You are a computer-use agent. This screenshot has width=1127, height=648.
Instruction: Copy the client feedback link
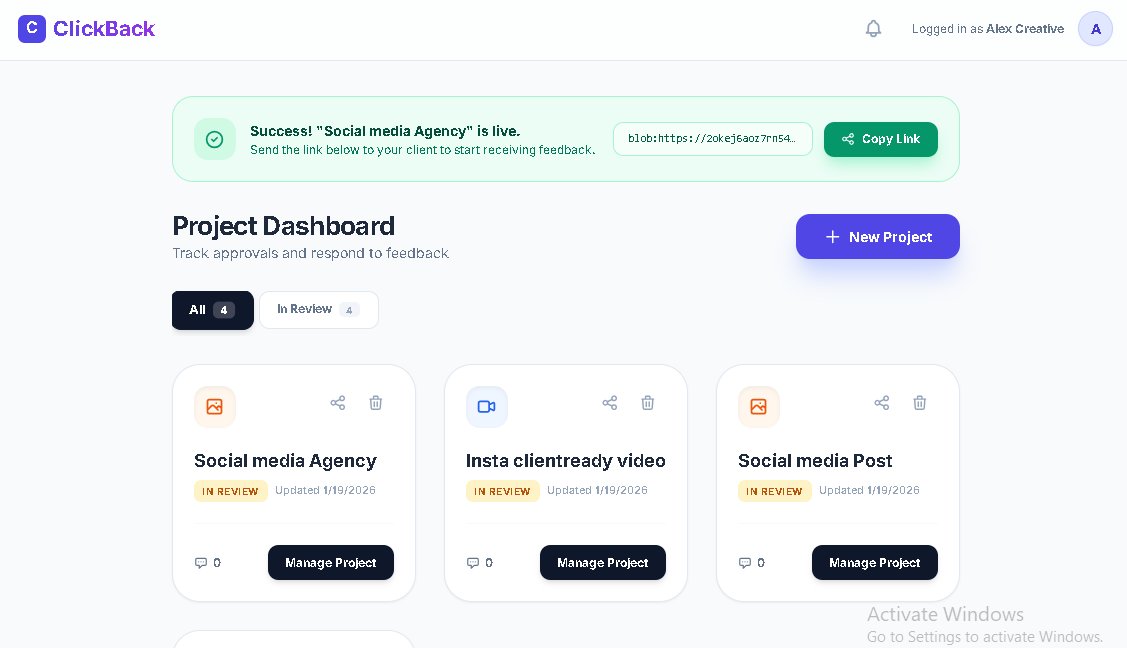880,139
